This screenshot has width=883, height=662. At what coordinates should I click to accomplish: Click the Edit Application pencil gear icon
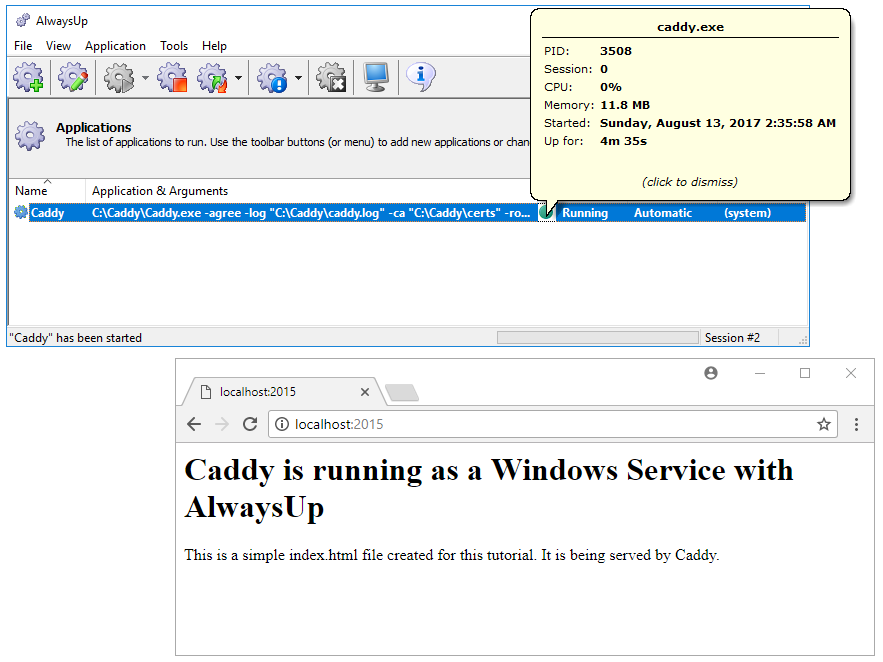[73, 78]
